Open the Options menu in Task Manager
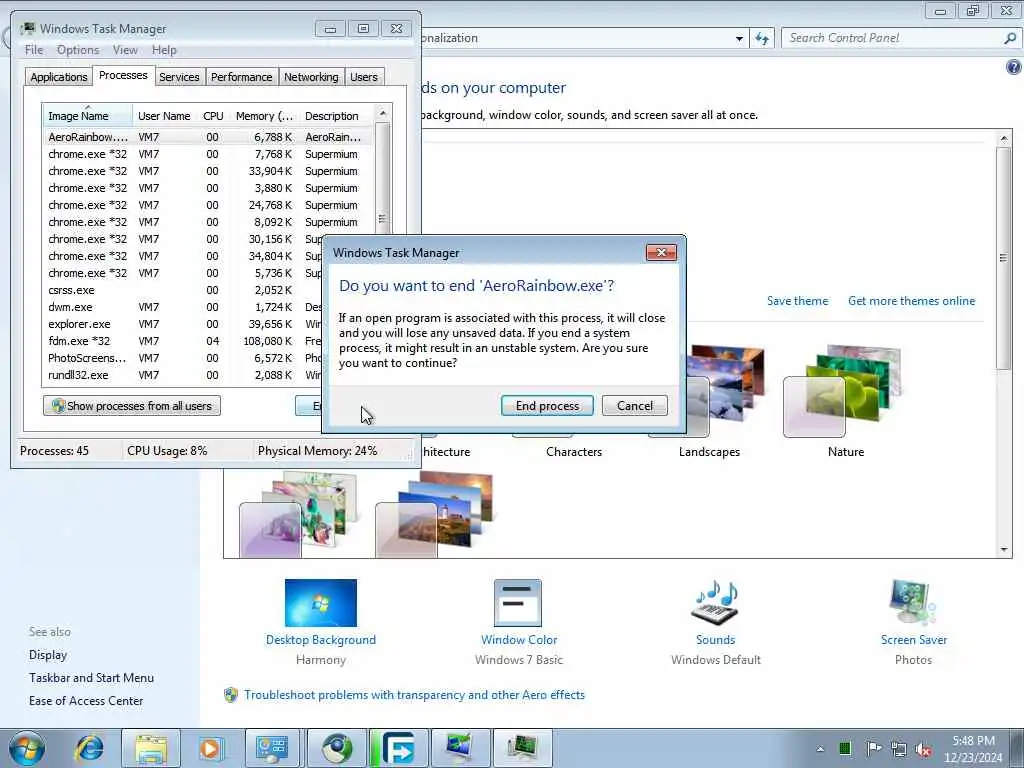Screen dimensions: 1024x768 click(x=78, y=50)
